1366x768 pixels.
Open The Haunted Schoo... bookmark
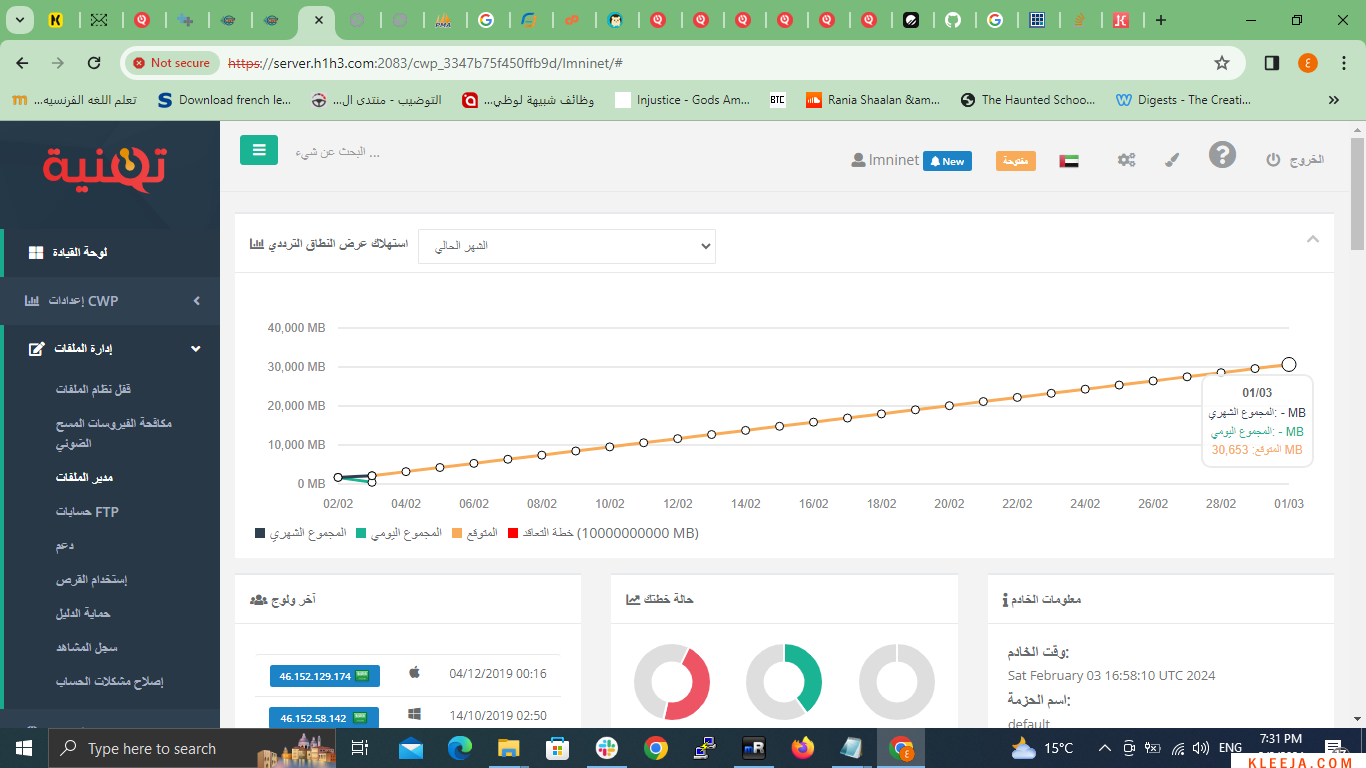click(1027, 100)
